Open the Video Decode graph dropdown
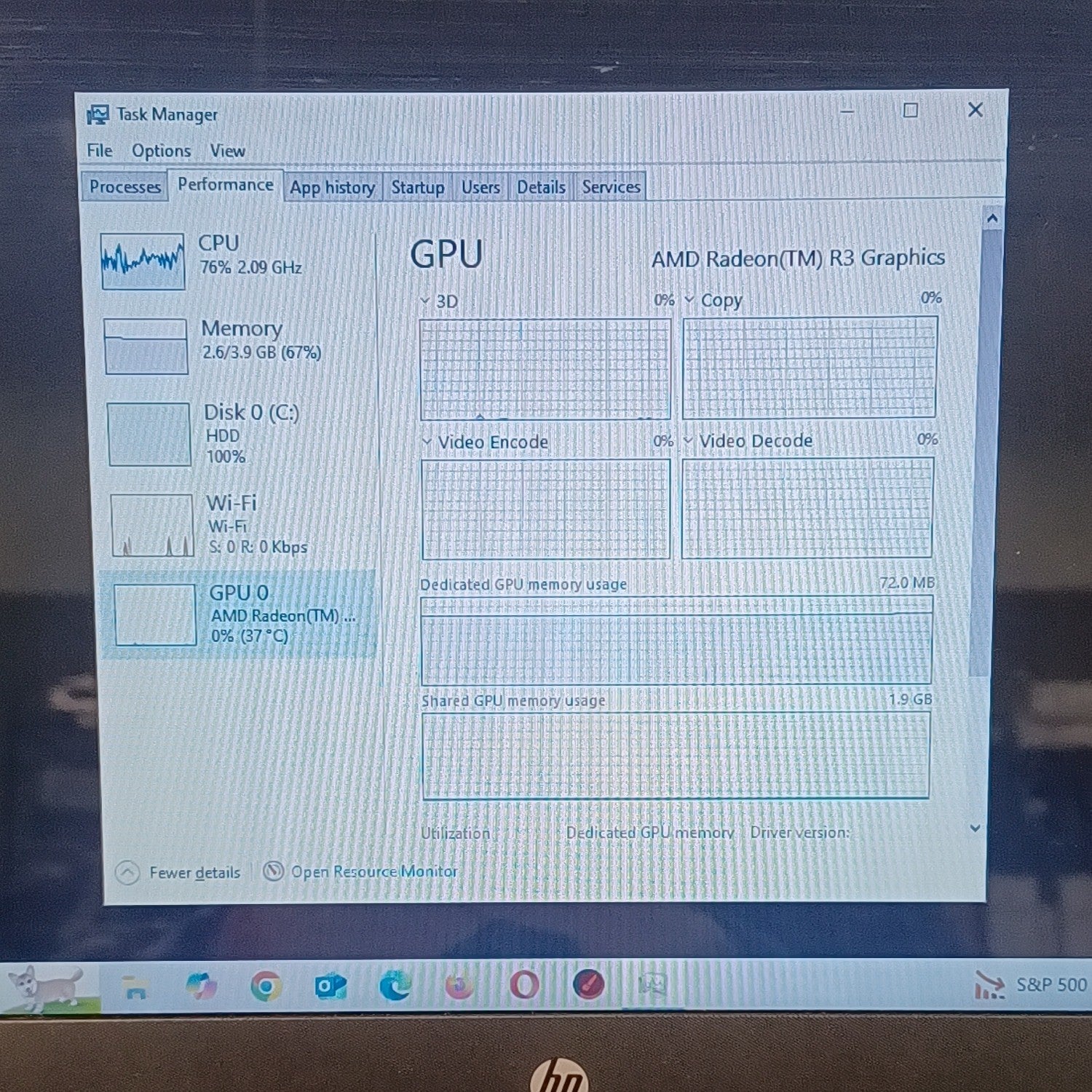Screen dimensions: 1092x1092 [688, 440]
